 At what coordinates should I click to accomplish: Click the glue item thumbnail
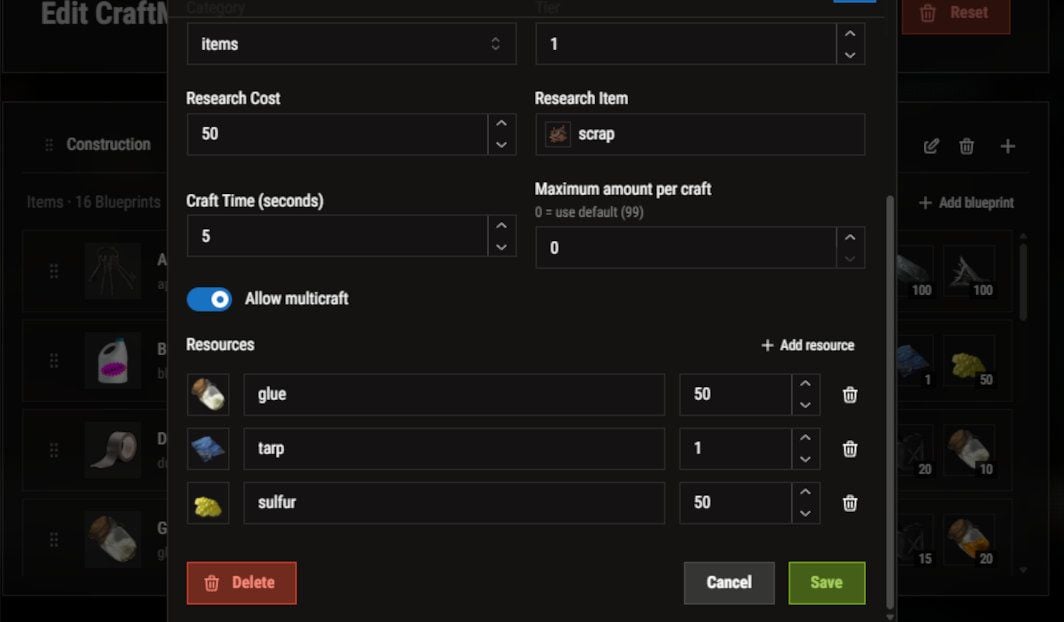coord(208,395)
